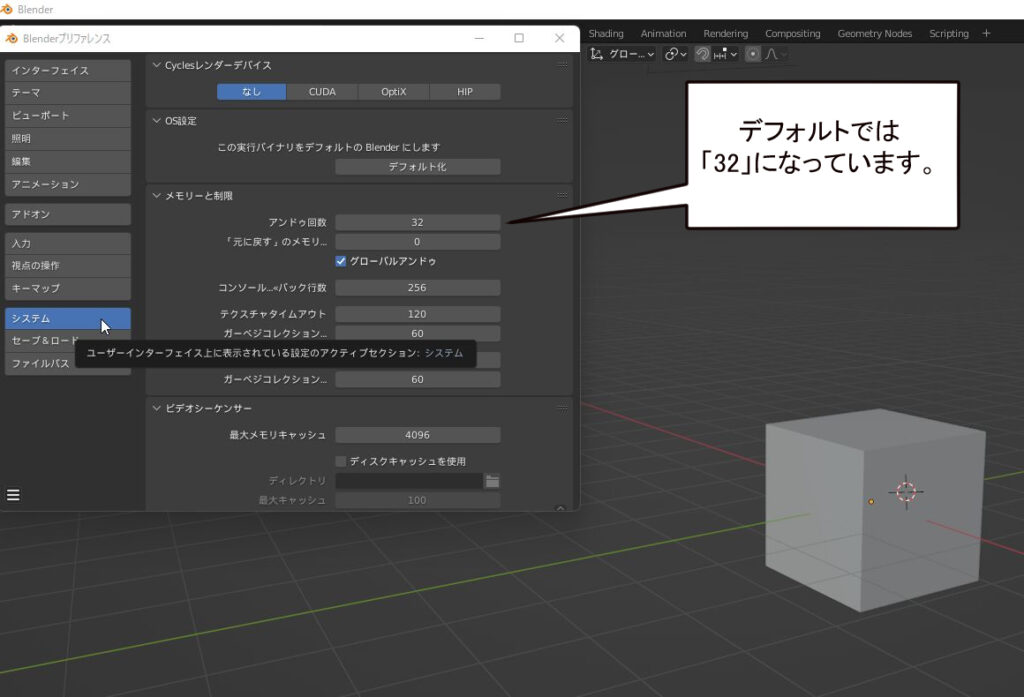Open the 視点の操作 preferences section
The image size is (1024, 697).
pyautogui.click(x=68, y=266)
